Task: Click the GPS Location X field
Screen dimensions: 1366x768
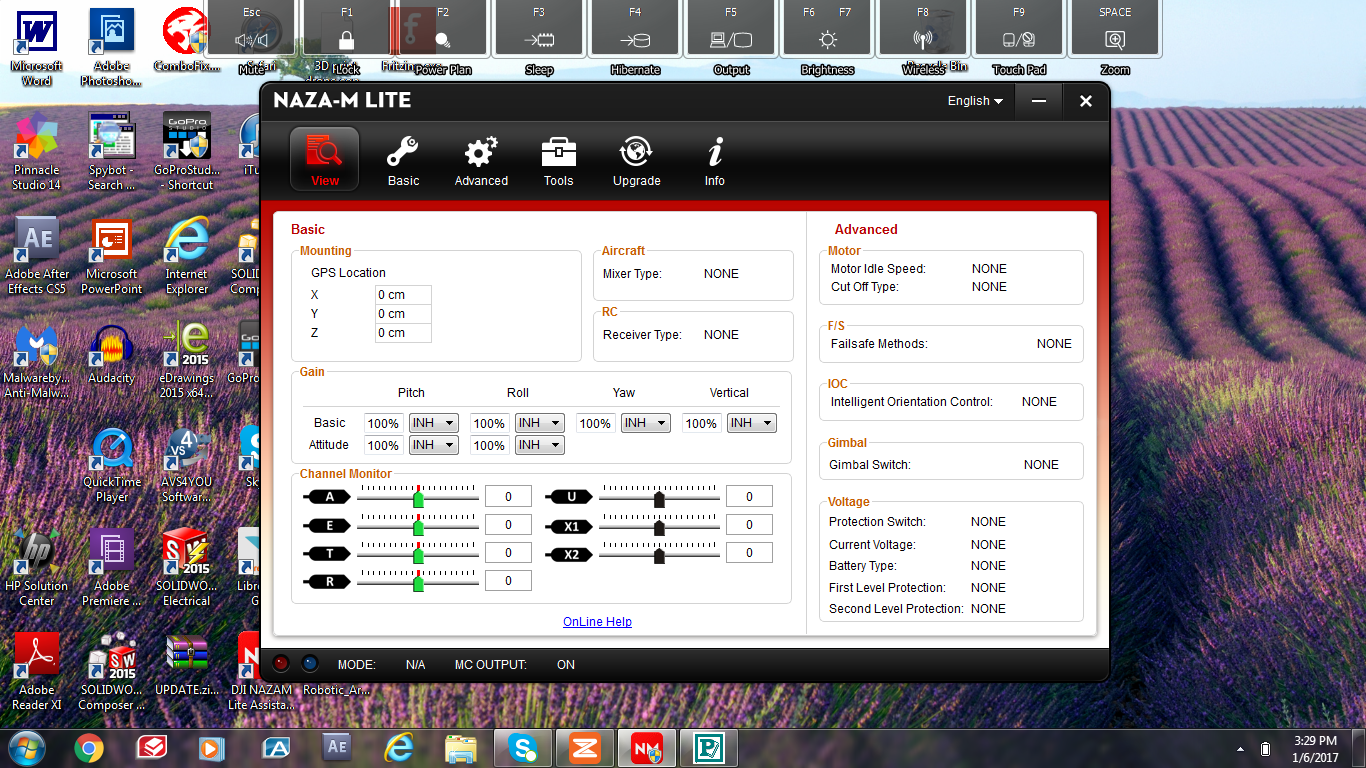Action: [x=403, y=295]
